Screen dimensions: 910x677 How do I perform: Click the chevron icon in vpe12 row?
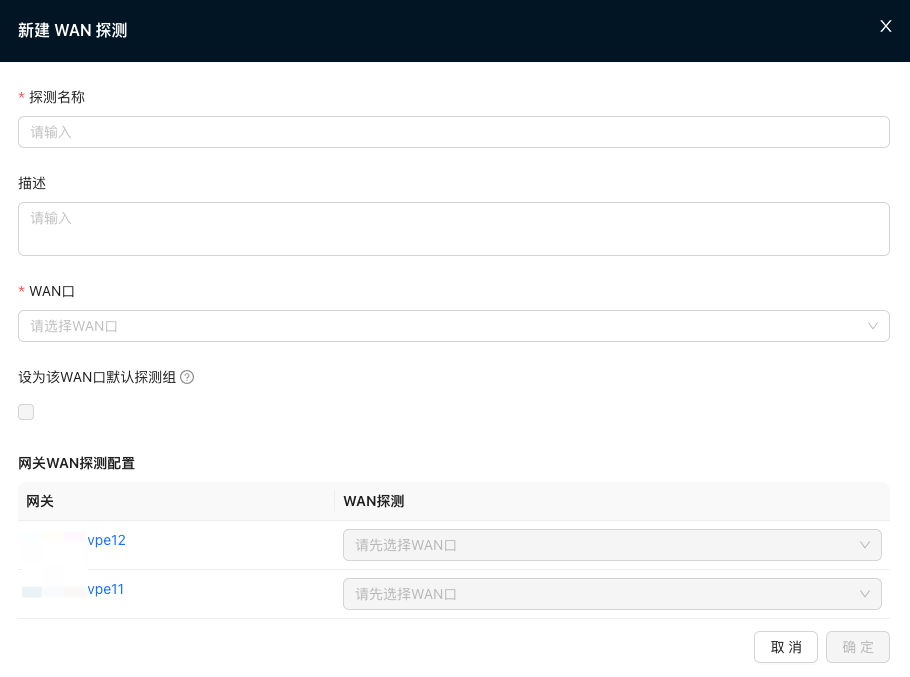(x=864, y=545)
